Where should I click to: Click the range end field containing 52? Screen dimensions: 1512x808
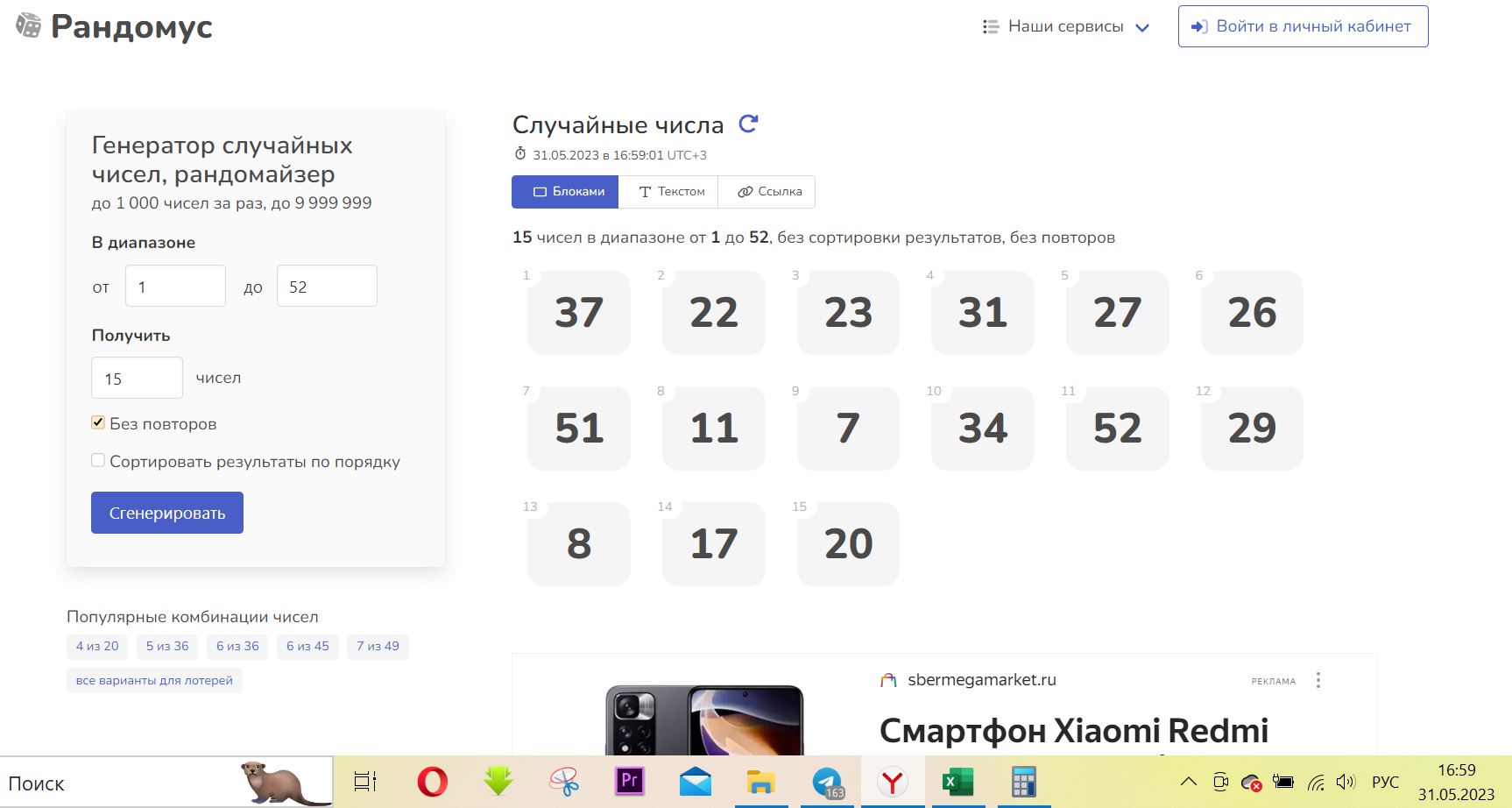(x=327, y=286)
